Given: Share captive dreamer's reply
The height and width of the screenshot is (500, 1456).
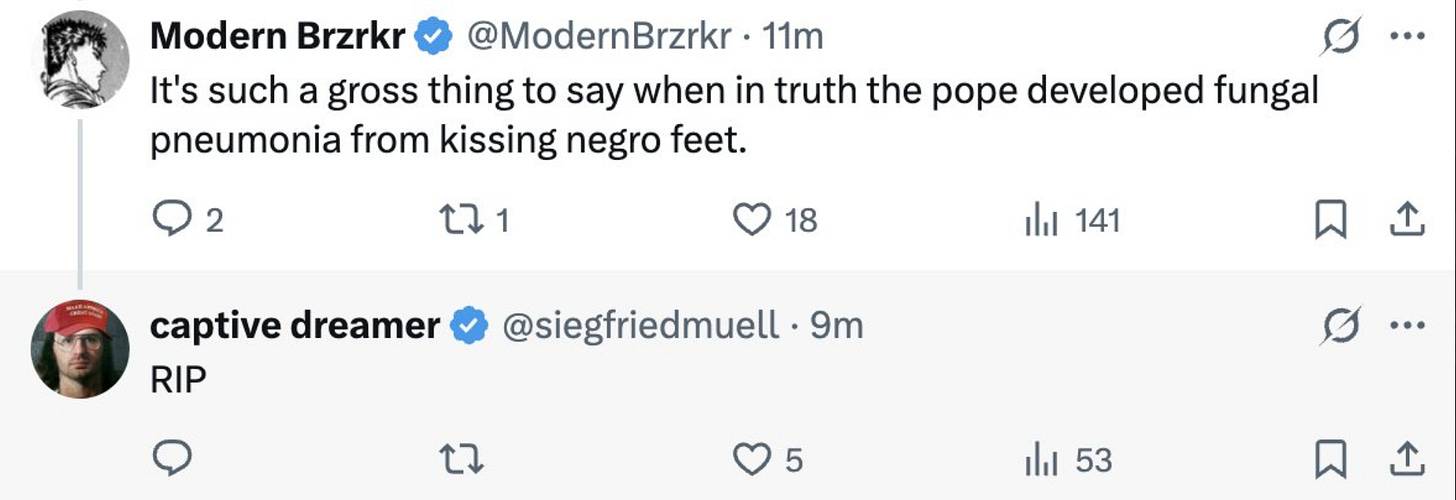Looking at the screenshot, I should click(x=1407, y=459).
